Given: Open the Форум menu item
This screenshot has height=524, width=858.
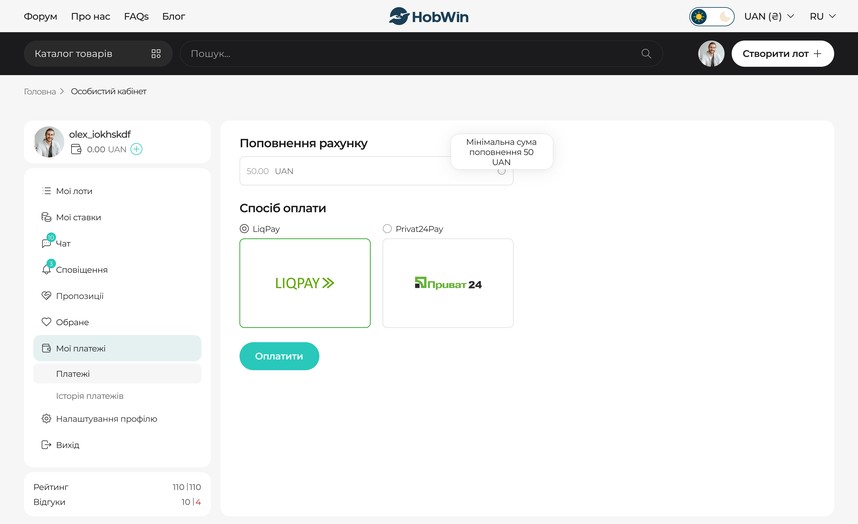Looking at the screenshot, I should coord(40,16).
